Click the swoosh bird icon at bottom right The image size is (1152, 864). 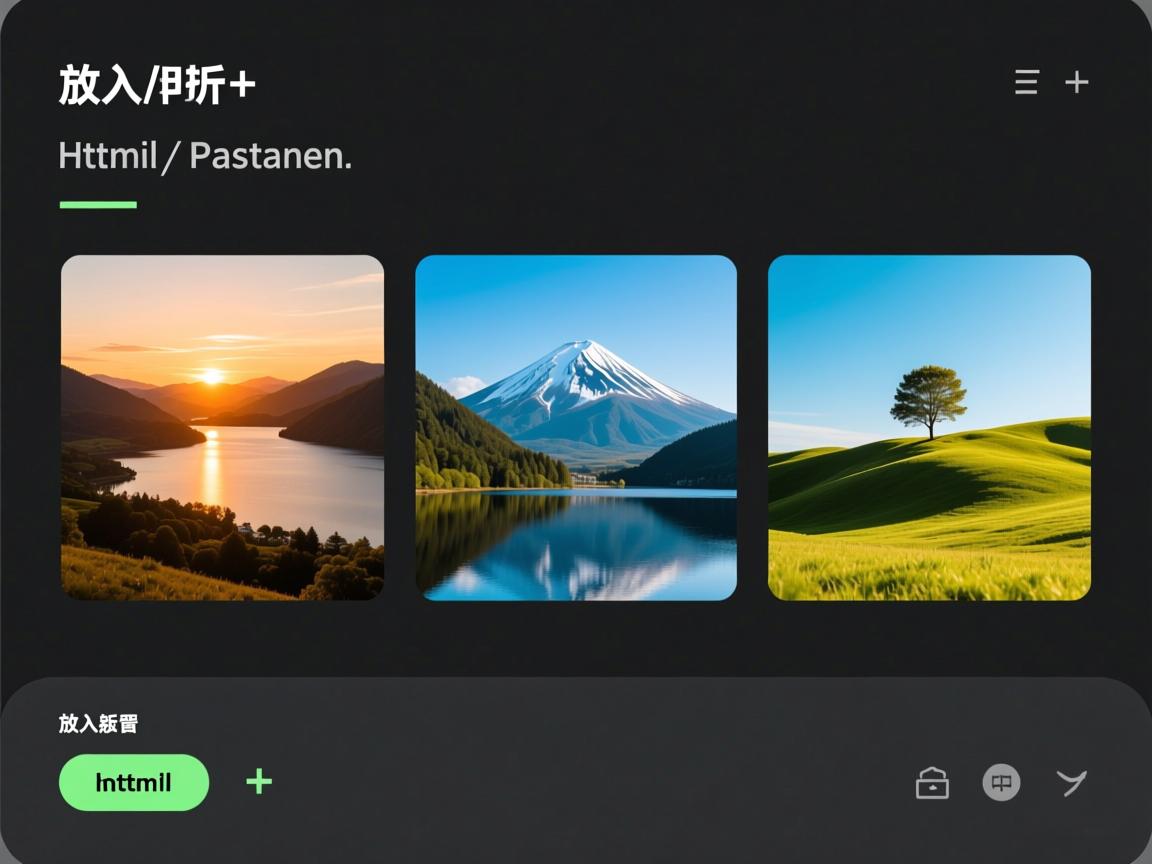(x=1071, y=783)
